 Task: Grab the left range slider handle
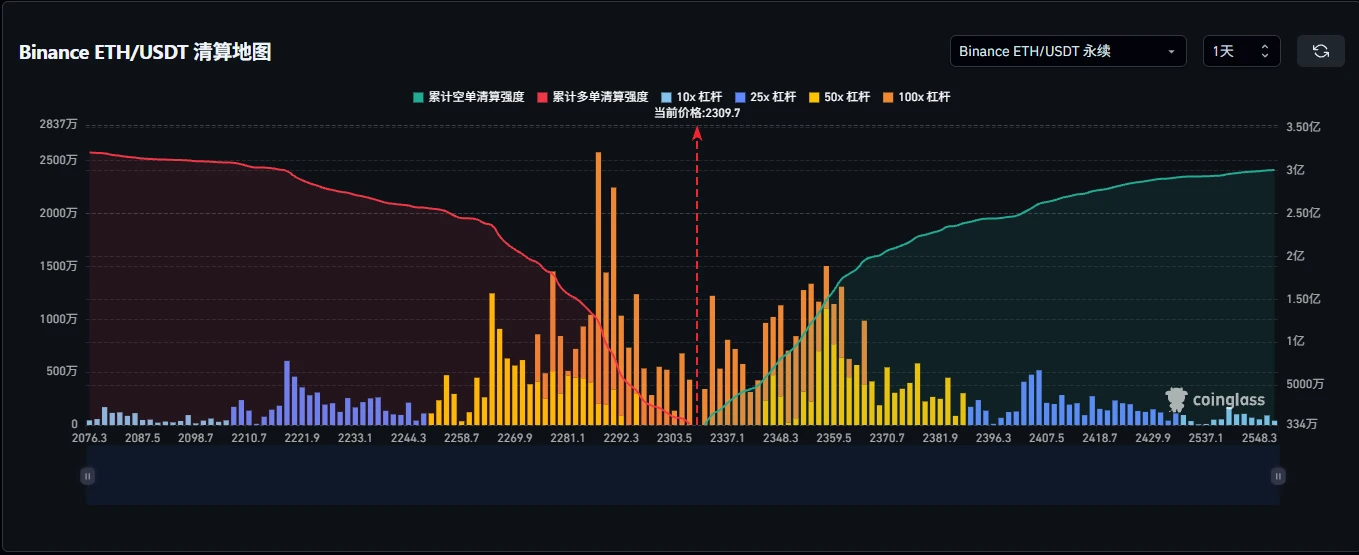pyautogui.click(x=88, y=477)
